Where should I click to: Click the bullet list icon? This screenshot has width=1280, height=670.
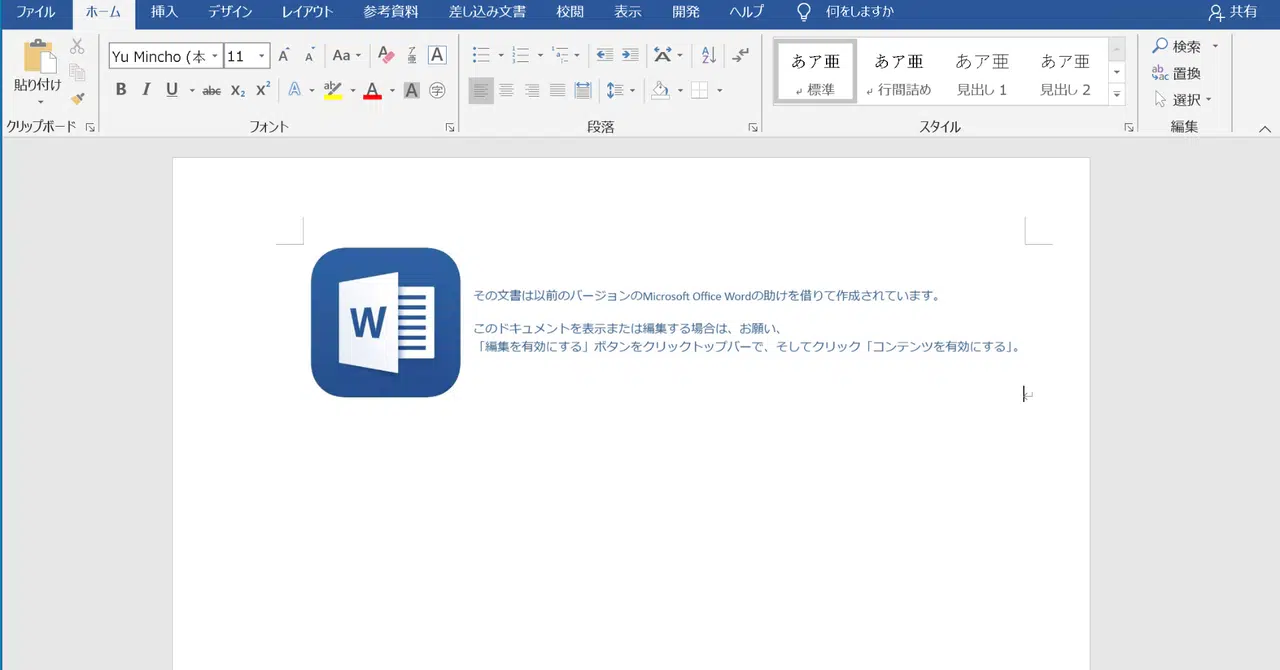480,55
